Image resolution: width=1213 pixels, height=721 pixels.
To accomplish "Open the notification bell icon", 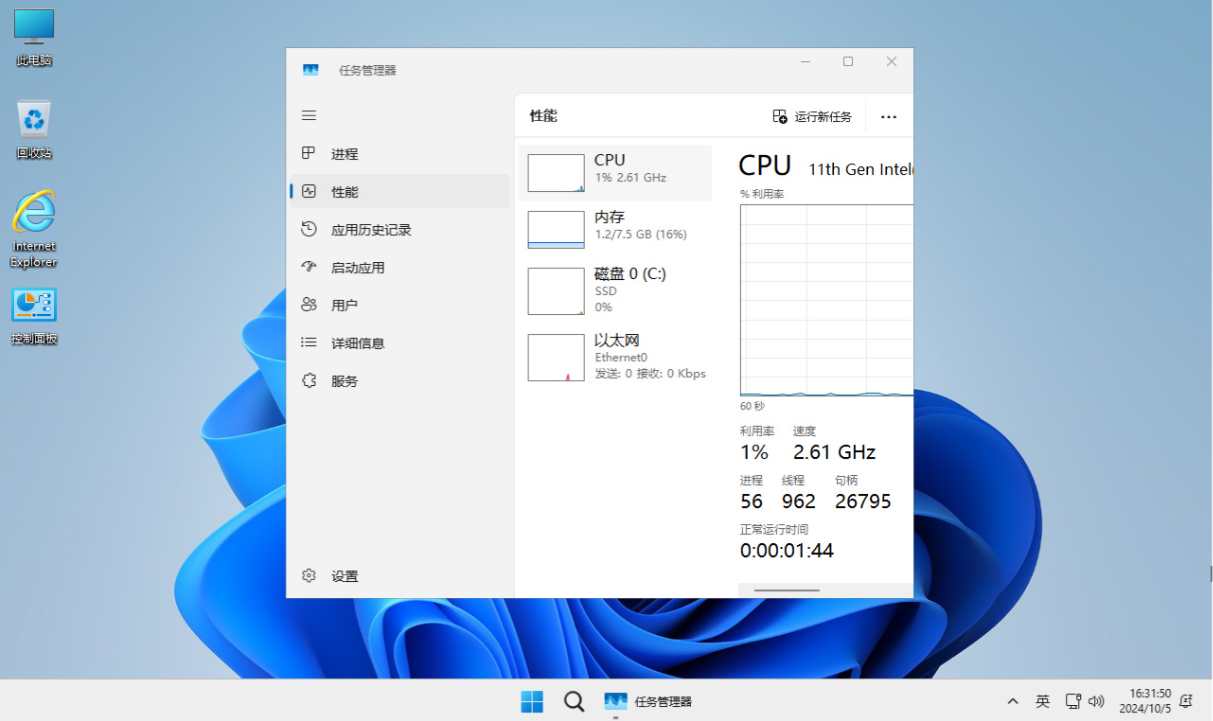I will (x=1186, y=701).
